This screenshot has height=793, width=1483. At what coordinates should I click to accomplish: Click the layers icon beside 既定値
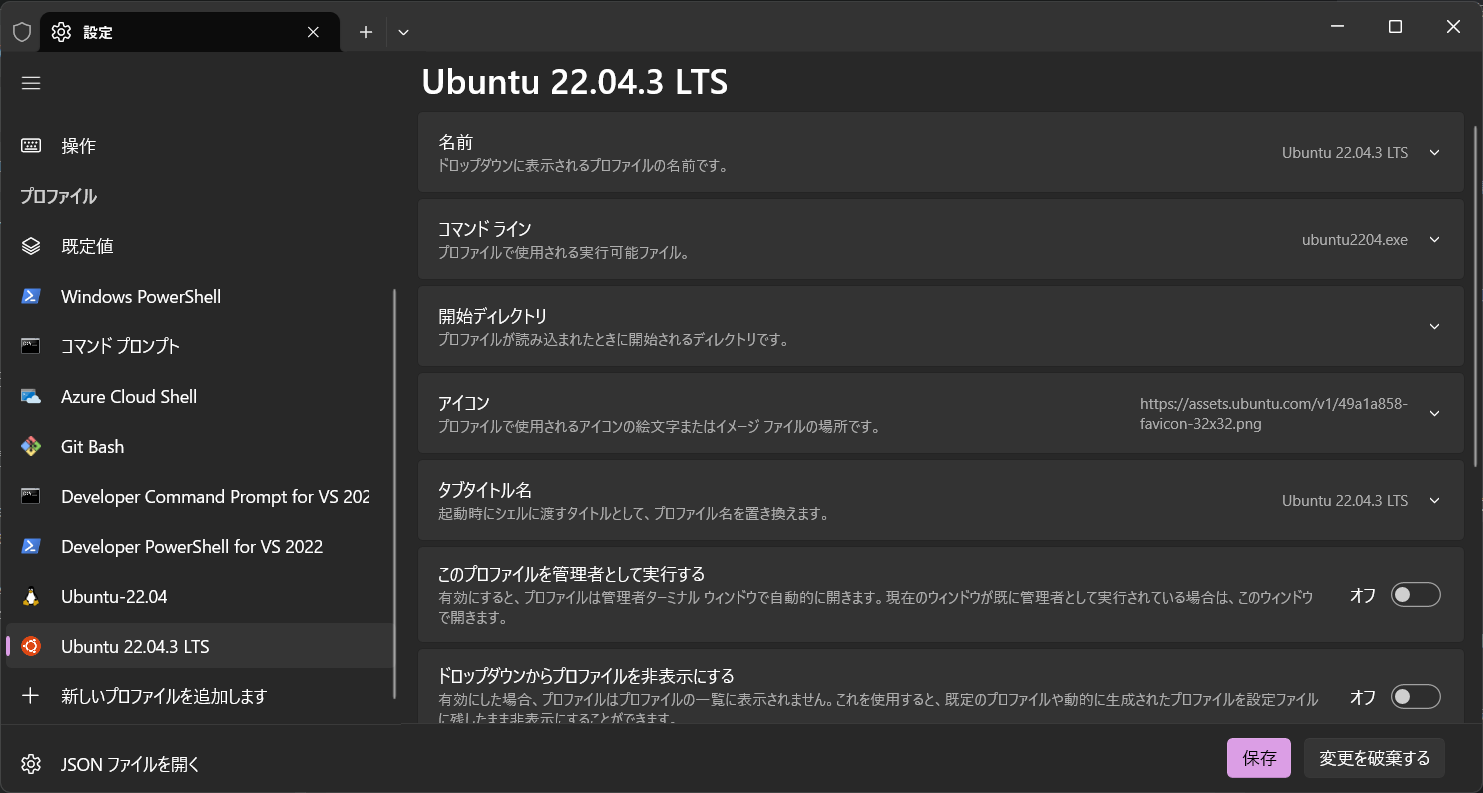[31, 246]
